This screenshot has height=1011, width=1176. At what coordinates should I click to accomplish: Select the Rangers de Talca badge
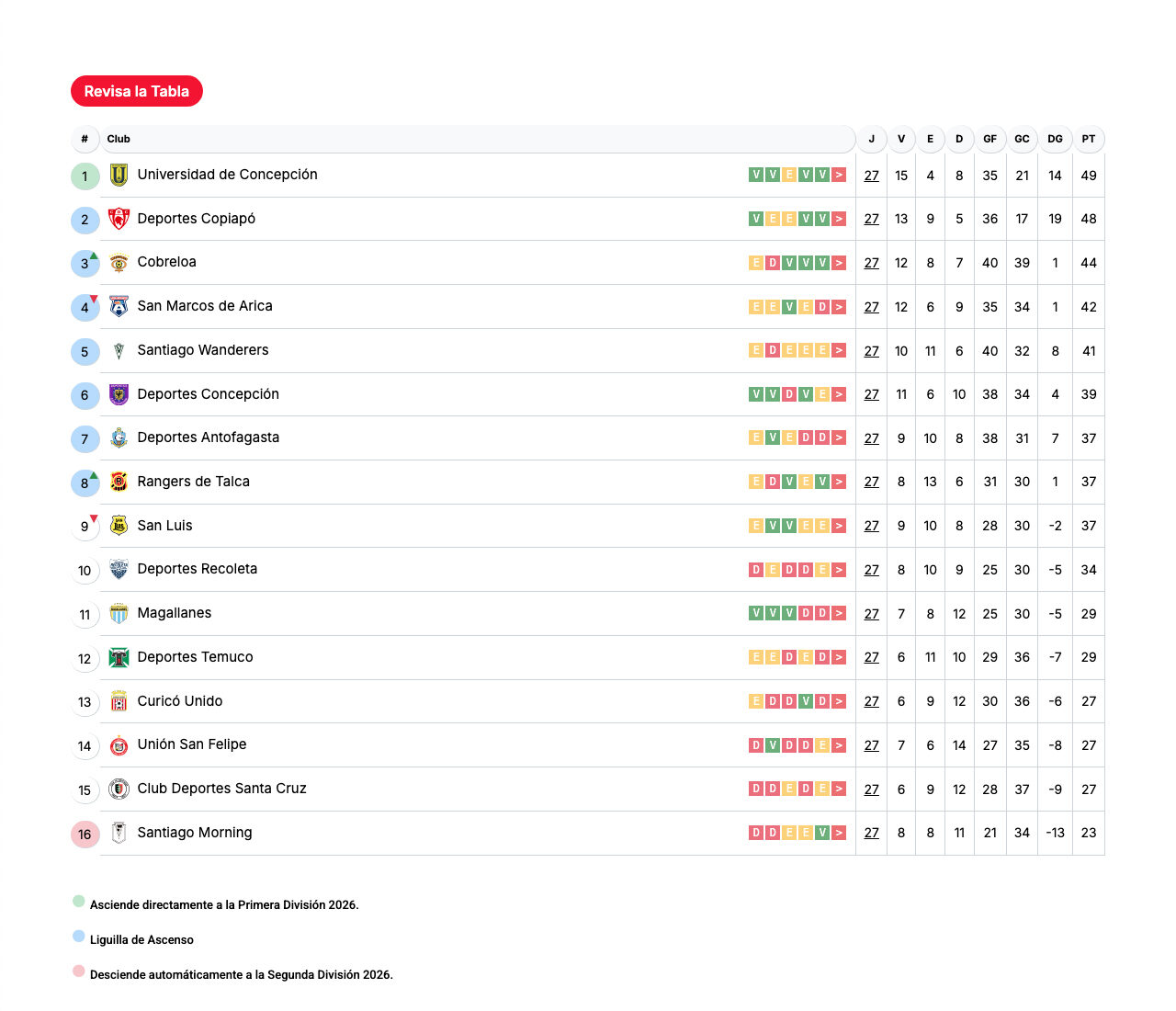pos(119,482)
